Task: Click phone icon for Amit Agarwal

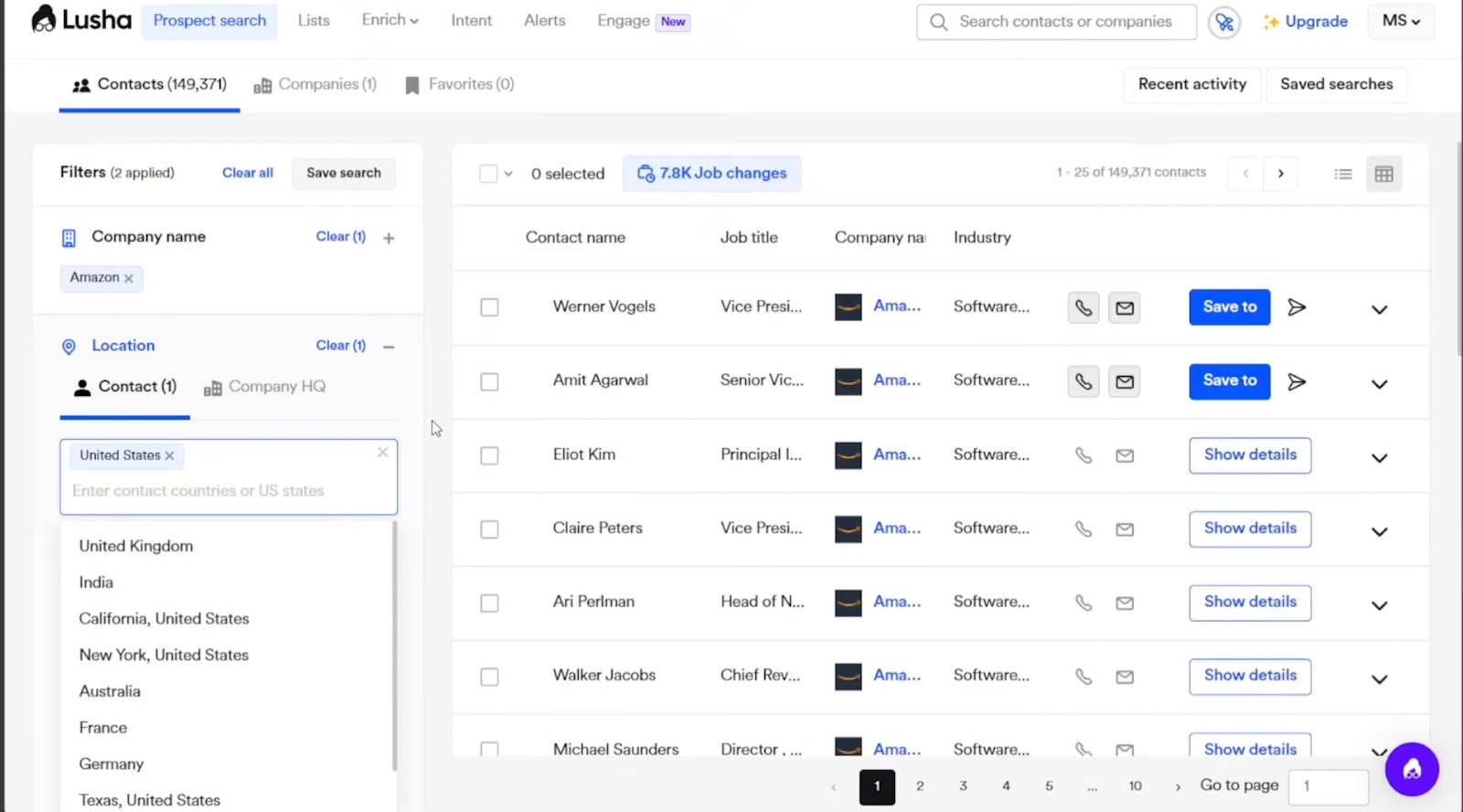Action: pyautogui.click(x=1084, y=382)
